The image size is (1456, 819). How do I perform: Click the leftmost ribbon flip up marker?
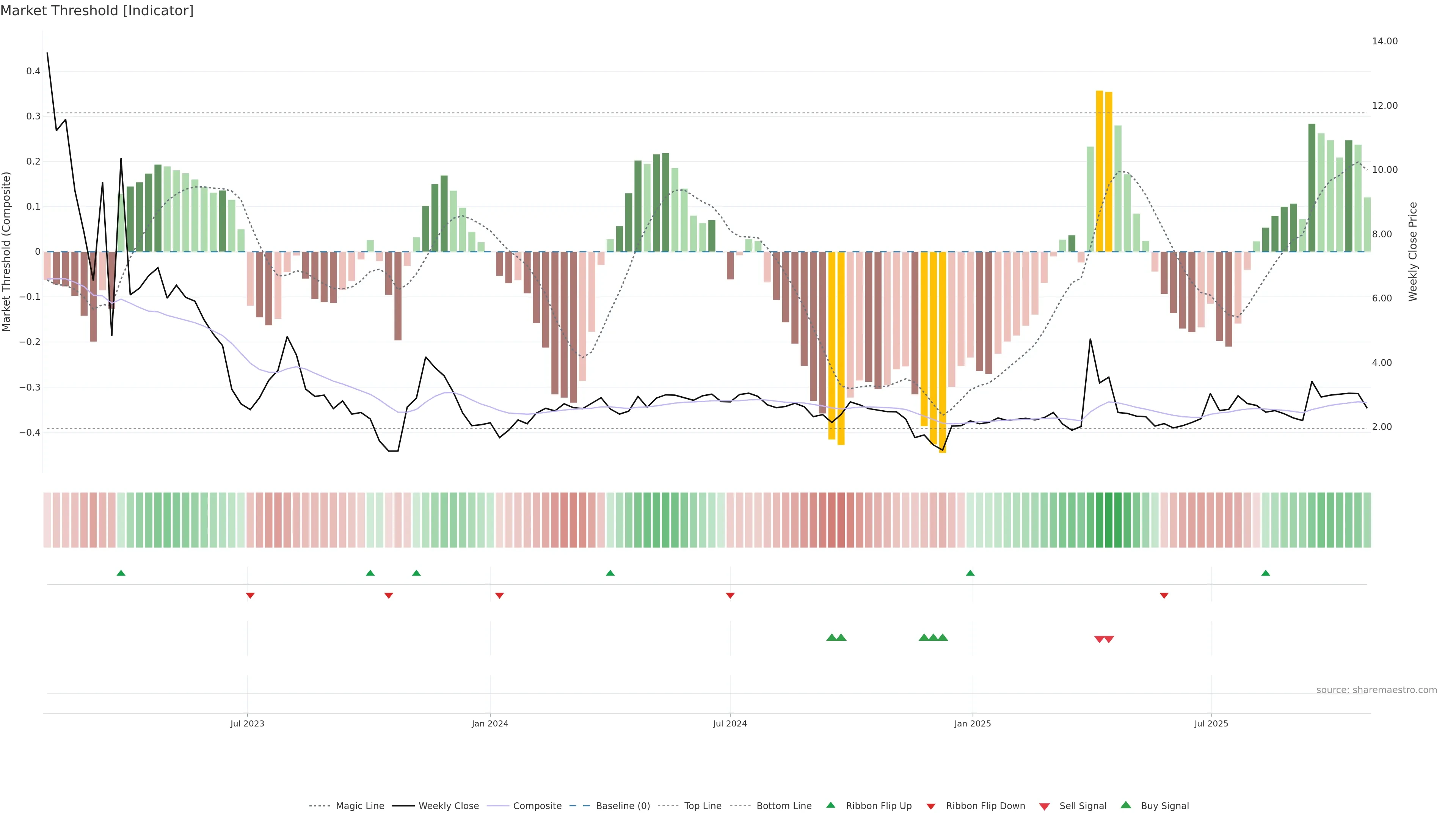[121, 573]
